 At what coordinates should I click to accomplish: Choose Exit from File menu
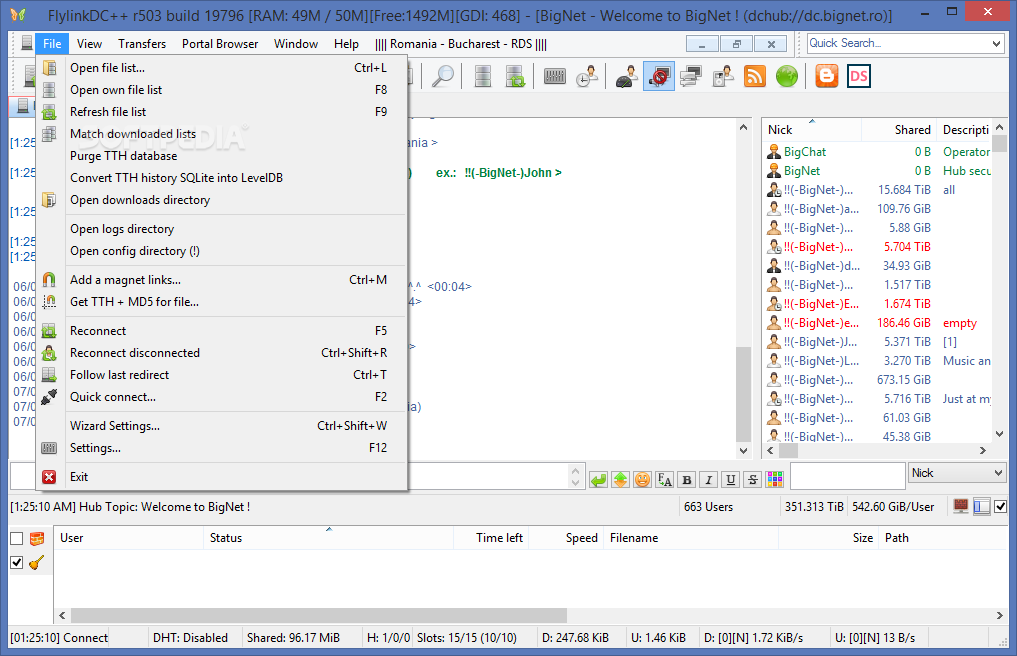(x=222, y=477)
